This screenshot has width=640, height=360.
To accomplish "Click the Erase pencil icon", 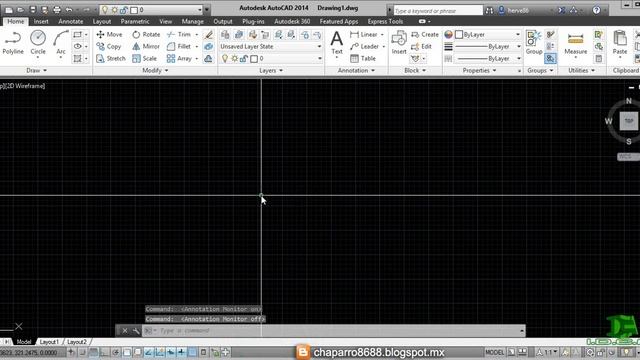I will pyautogui.click(x=209, y=35).
